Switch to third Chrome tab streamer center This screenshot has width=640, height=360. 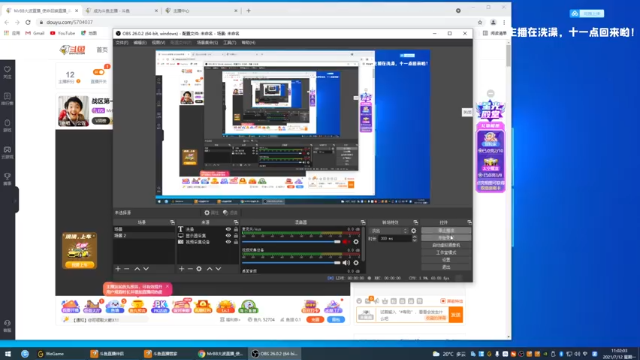point(200,11)
